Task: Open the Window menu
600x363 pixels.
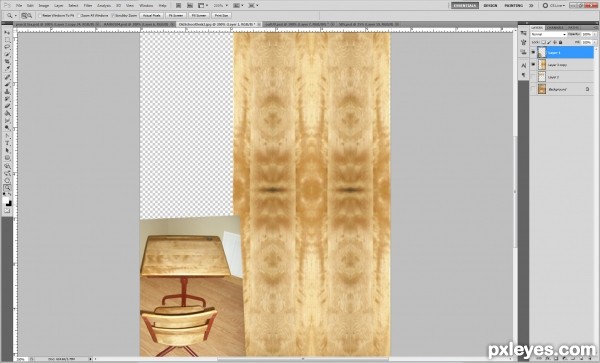Action: click(146, 6)
